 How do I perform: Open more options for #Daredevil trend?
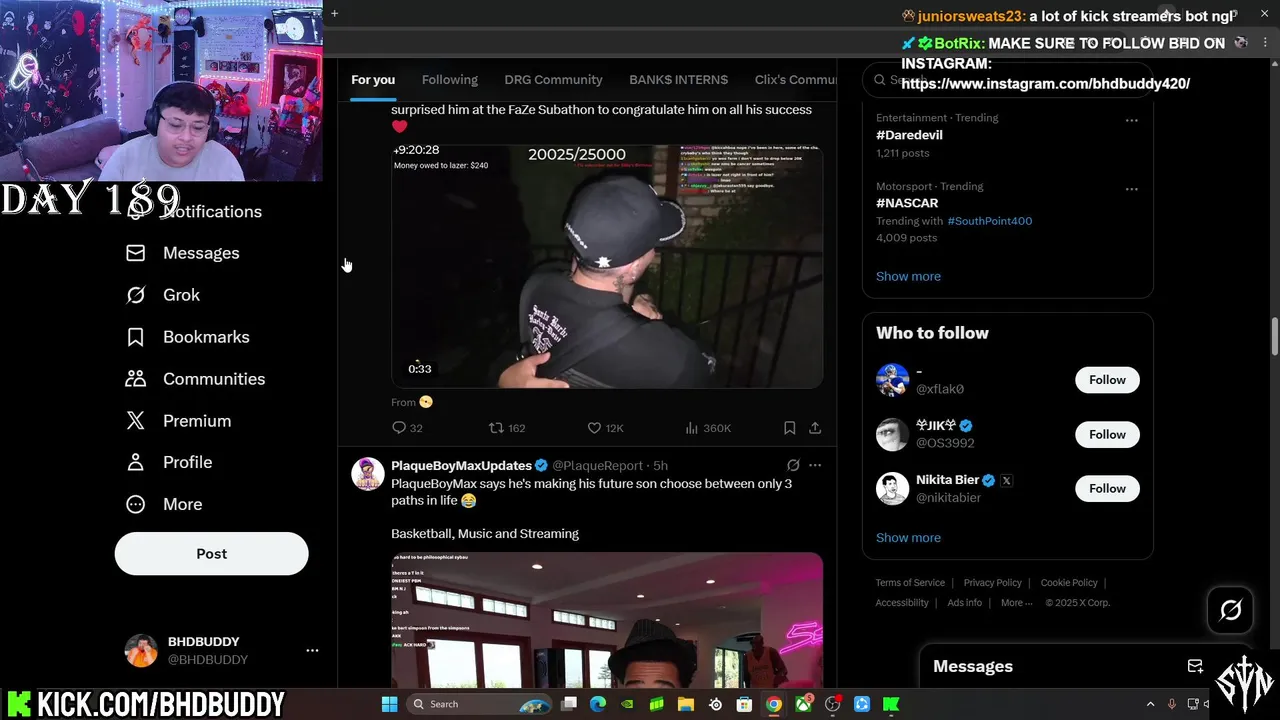pos(1131,120)
